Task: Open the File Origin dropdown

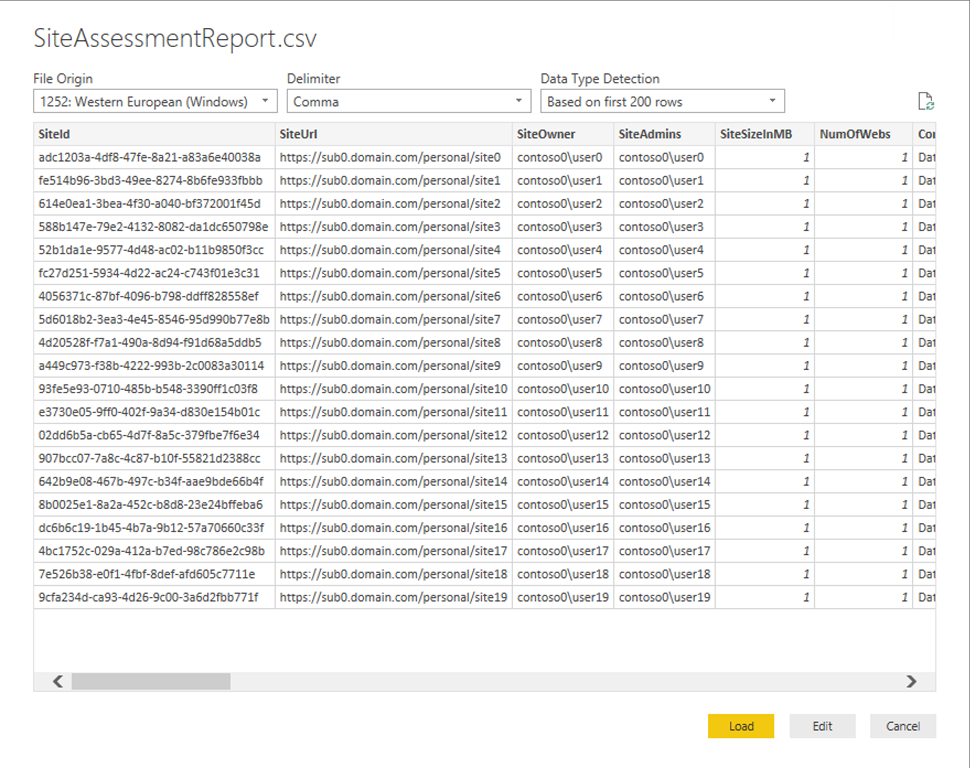Action: point(155,101)
